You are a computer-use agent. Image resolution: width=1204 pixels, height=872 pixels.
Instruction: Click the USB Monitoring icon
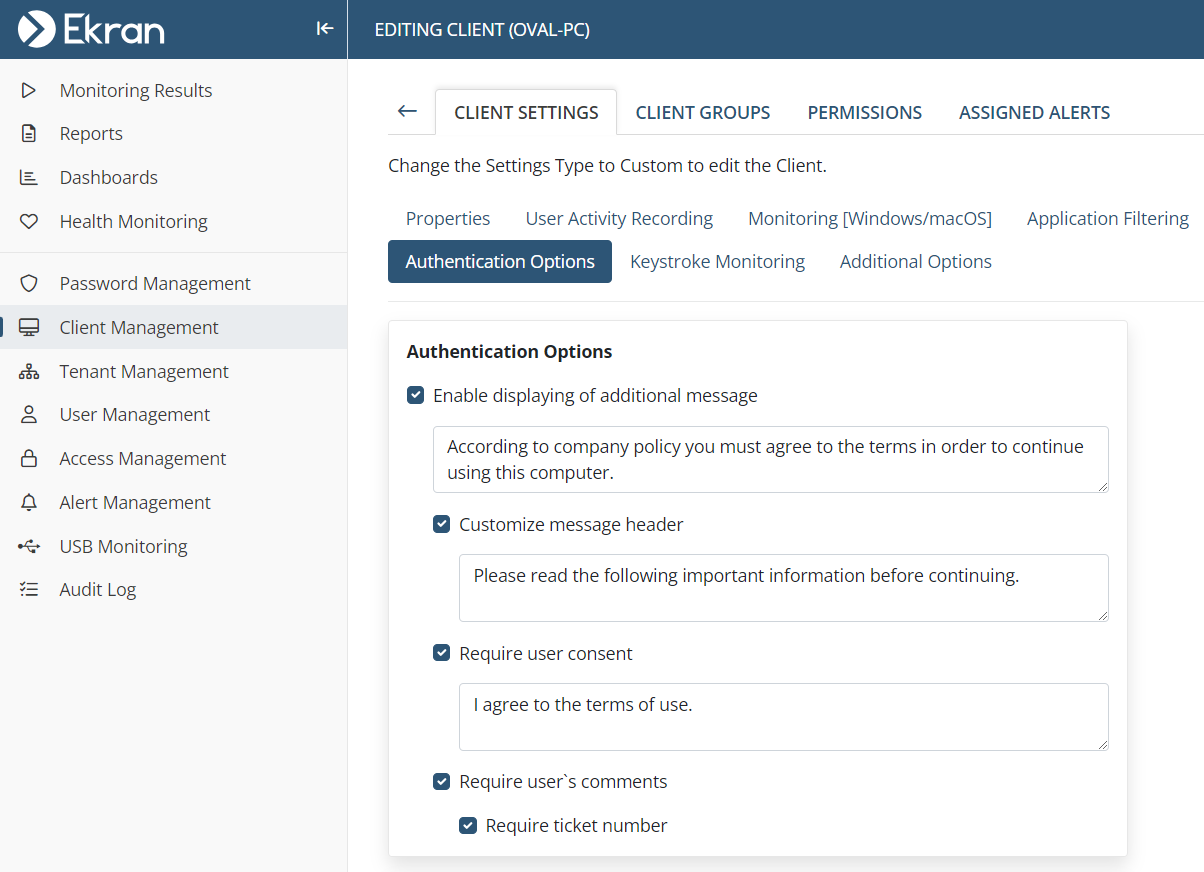(x=29, y=547)
